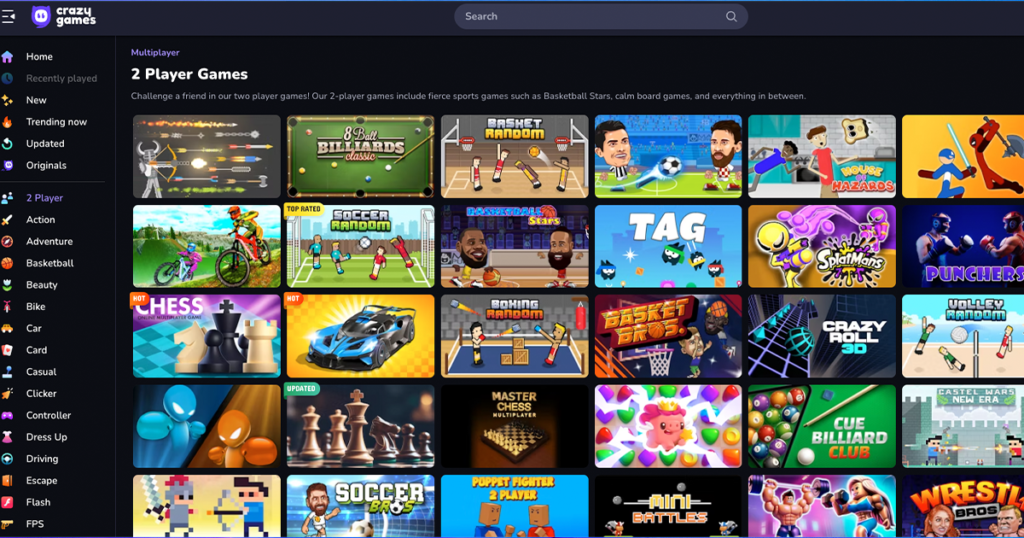The height and width of the screenshot is (538, 1024).
Task: Click the Flash lightning icon
Action: 7,502
